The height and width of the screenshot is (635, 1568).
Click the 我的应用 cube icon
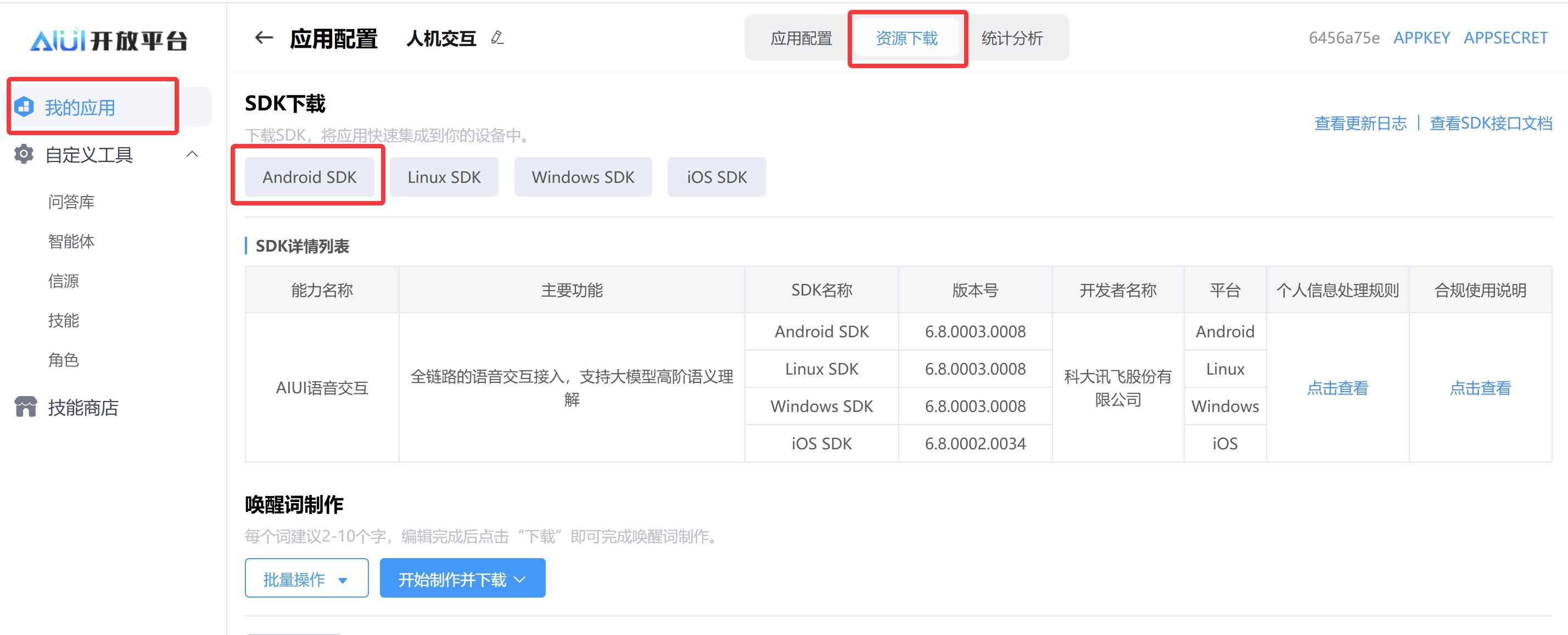(24, 107)
